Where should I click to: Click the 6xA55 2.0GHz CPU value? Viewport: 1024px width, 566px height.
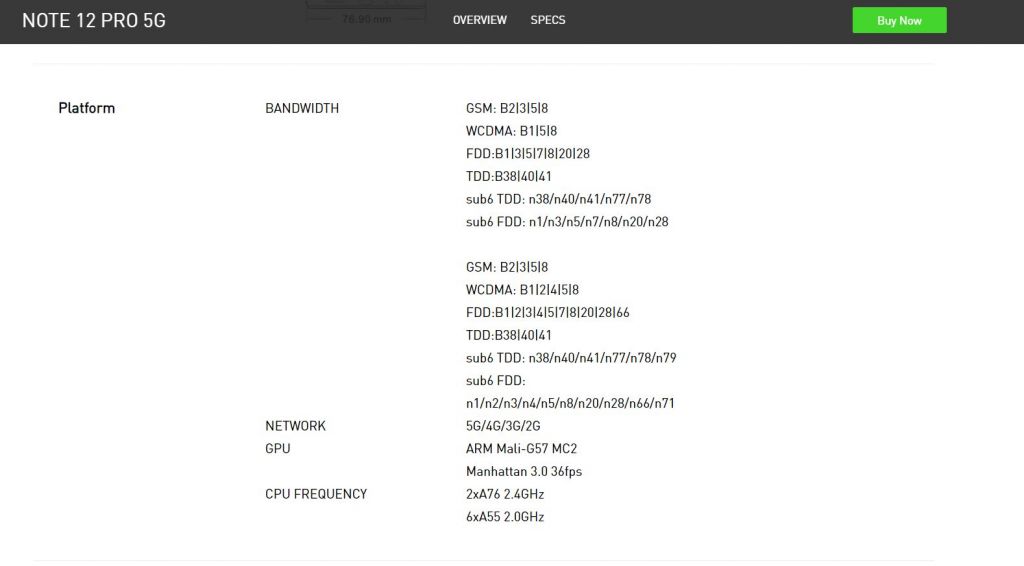pyautogui.click(x=505, y=517)
